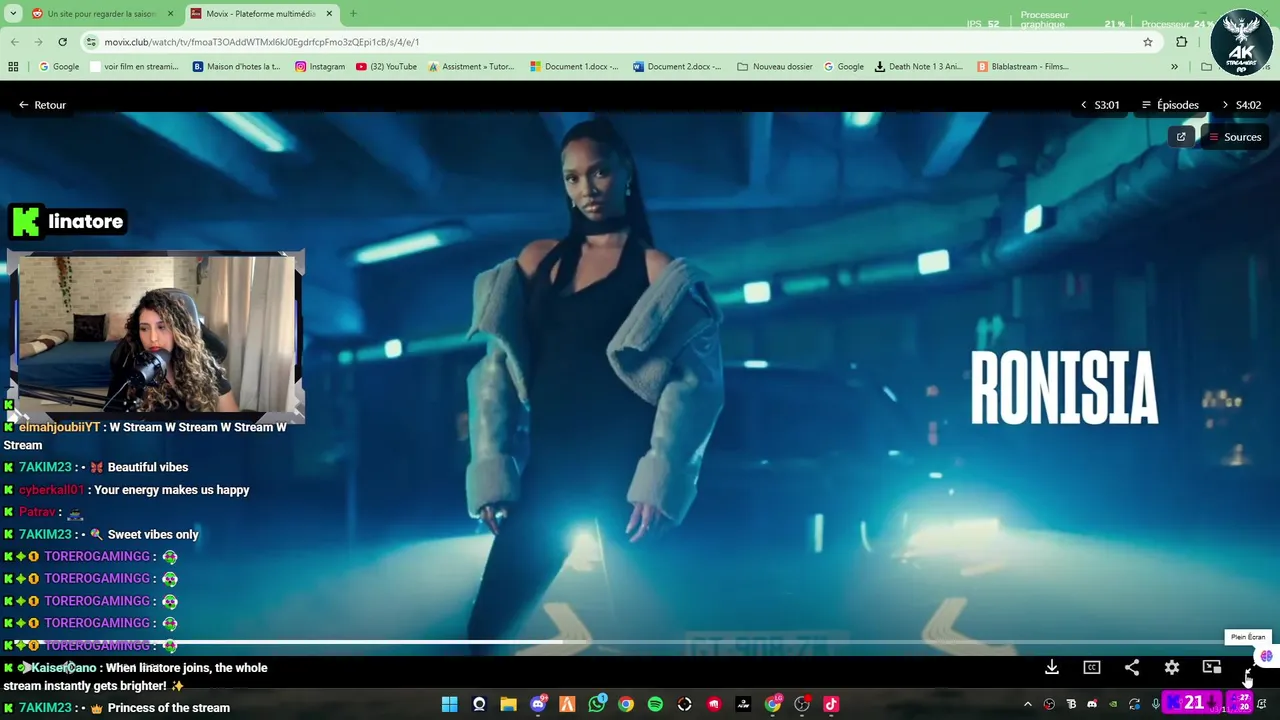
Task: Open 'voir film en streami...' bookmark
Action: click(134, 67)
